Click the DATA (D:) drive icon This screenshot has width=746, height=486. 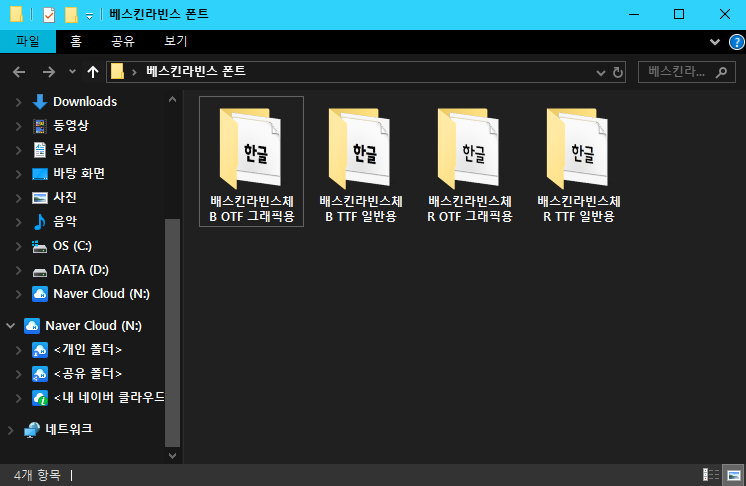[40, 272]
